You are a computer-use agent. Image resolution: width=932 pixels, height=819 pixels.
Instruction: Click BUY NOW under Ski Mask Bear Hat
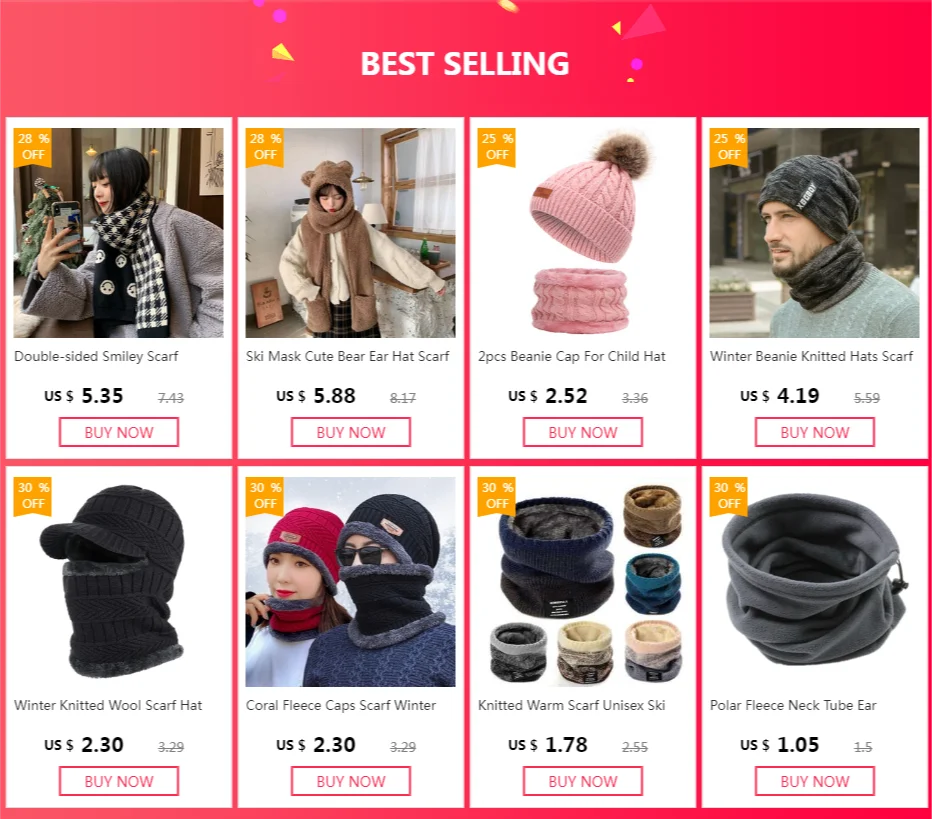pos(351,432)
